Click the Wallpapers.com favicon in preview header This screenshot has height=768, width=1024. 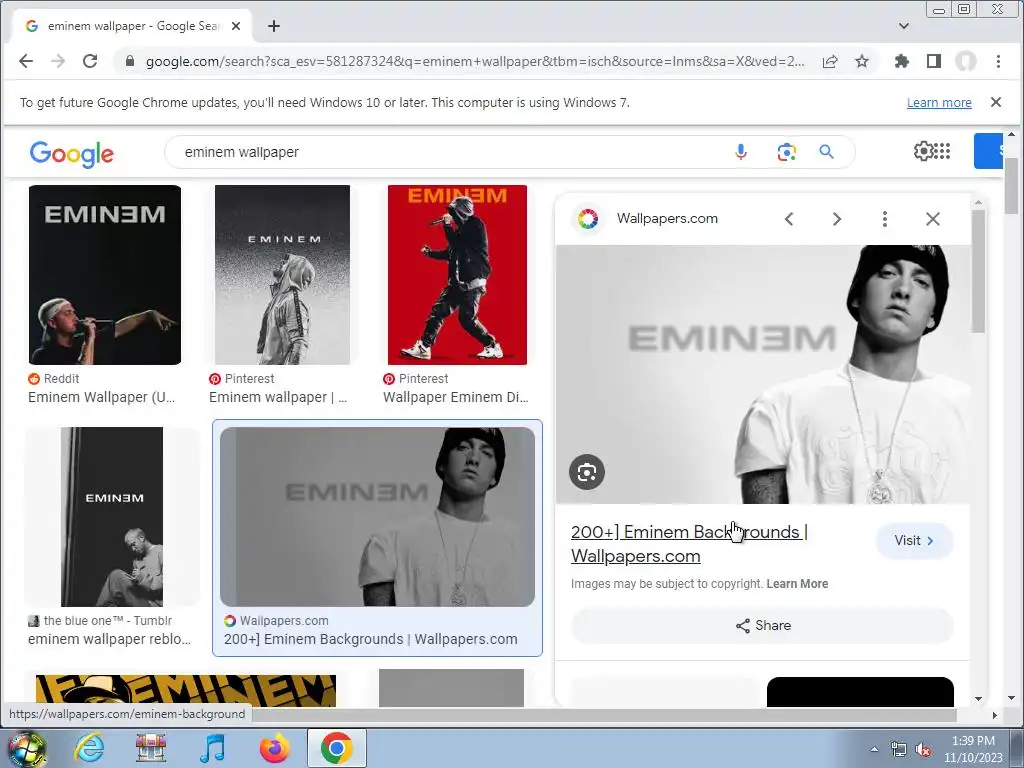click(x=588, y=219)
